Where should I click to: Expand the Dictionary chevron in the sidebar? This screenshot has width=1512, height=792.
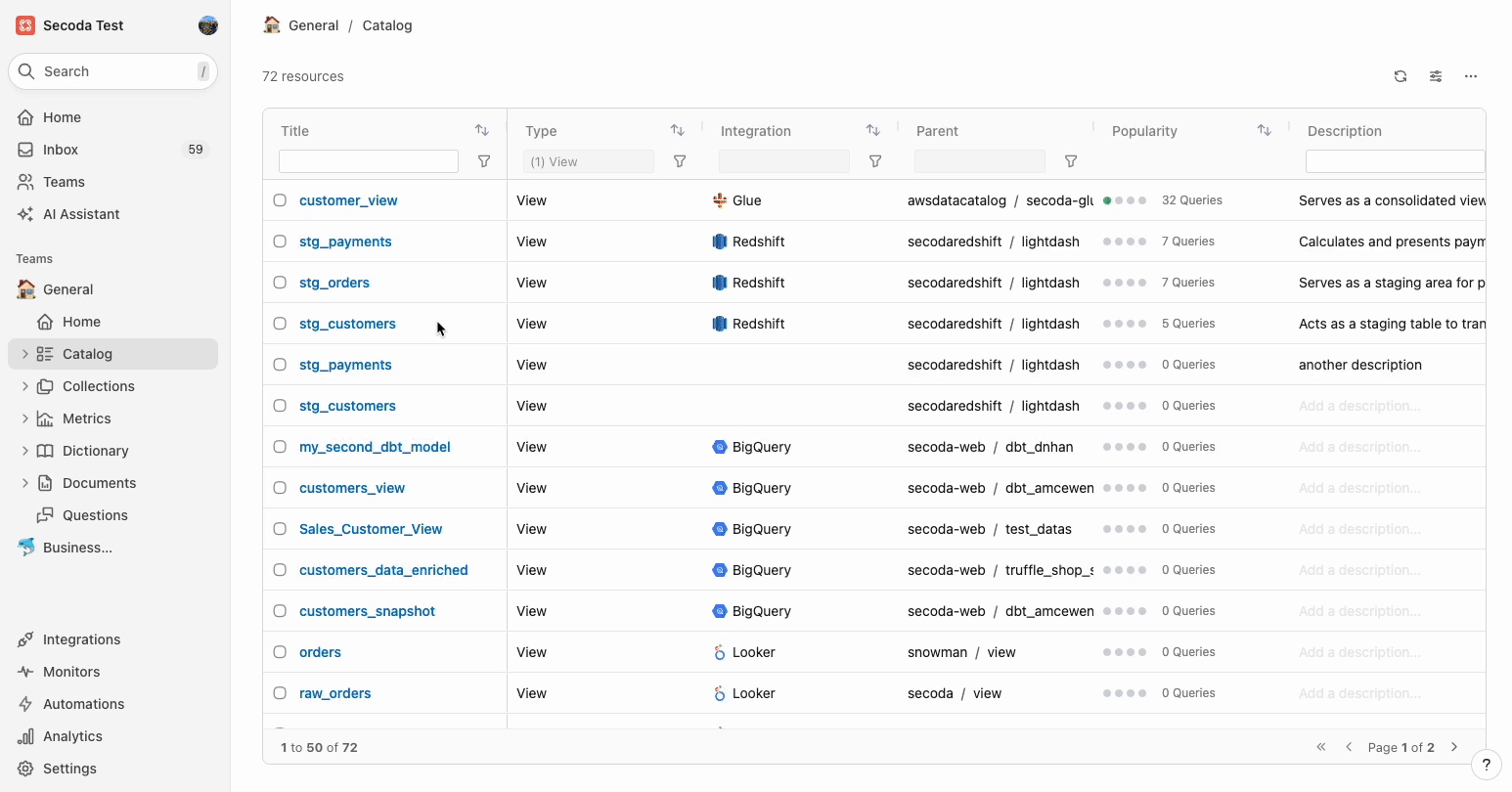coord(24,451)
